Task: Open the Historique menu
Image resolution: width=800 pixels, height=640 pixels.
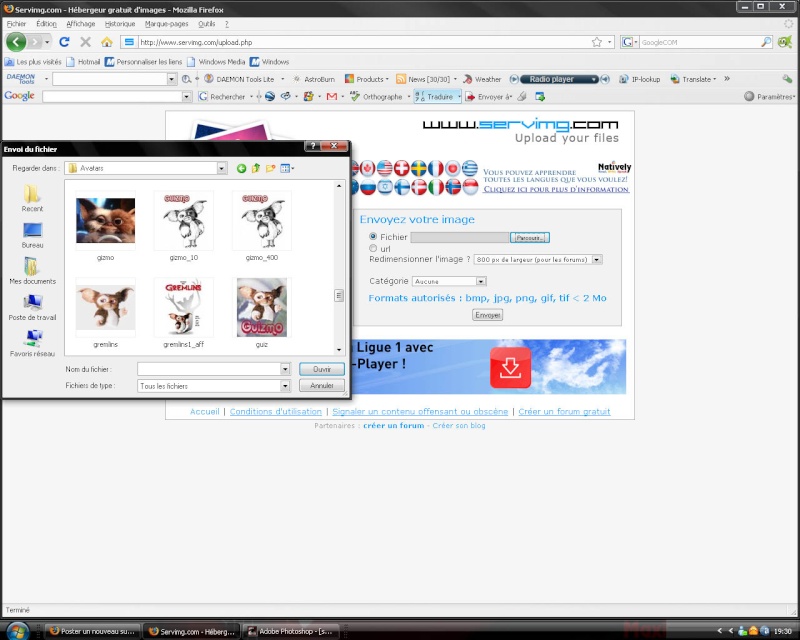Action: point(120,24)
